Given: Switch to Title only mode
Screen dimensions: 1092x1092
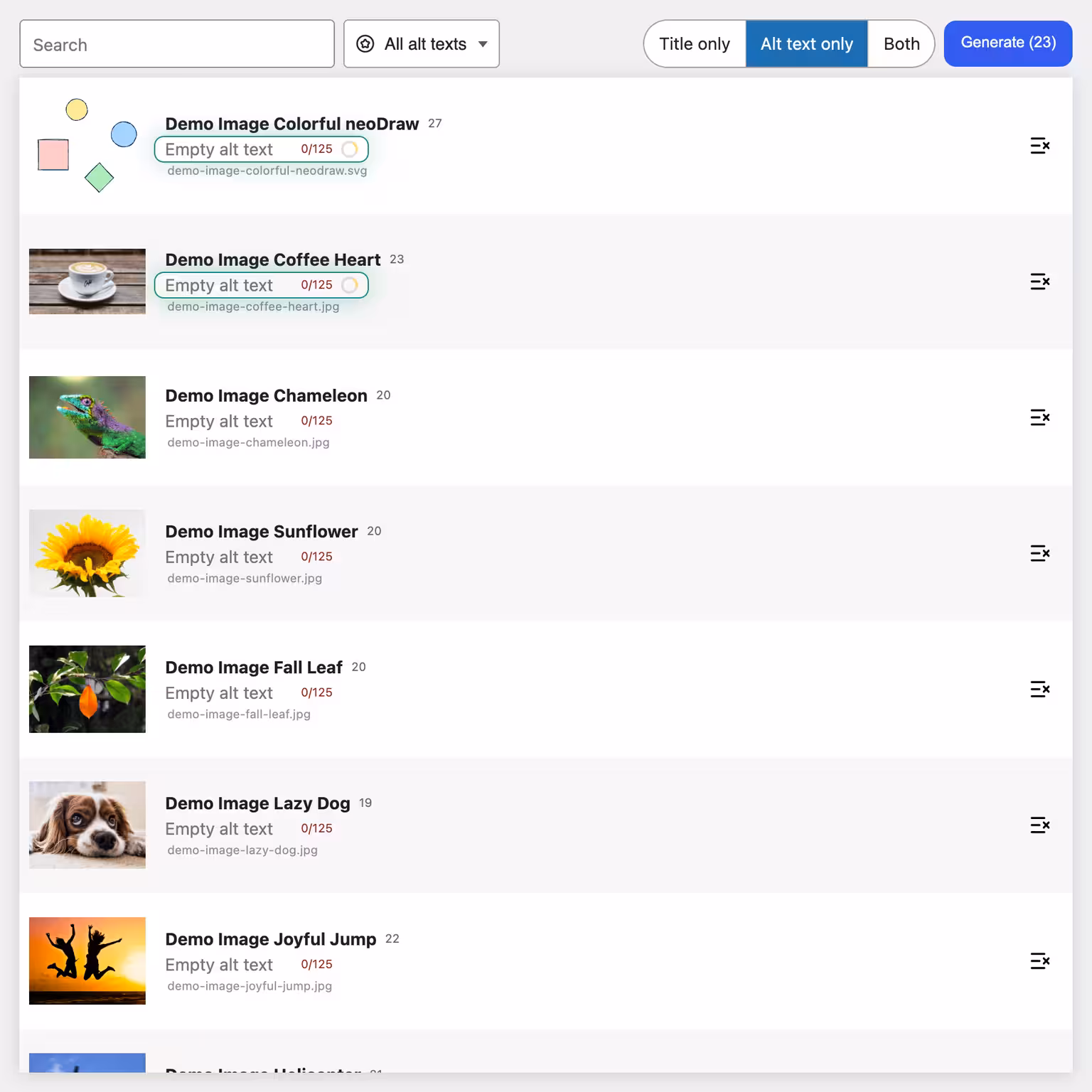Looking at the screenshot, I should 695,44.
